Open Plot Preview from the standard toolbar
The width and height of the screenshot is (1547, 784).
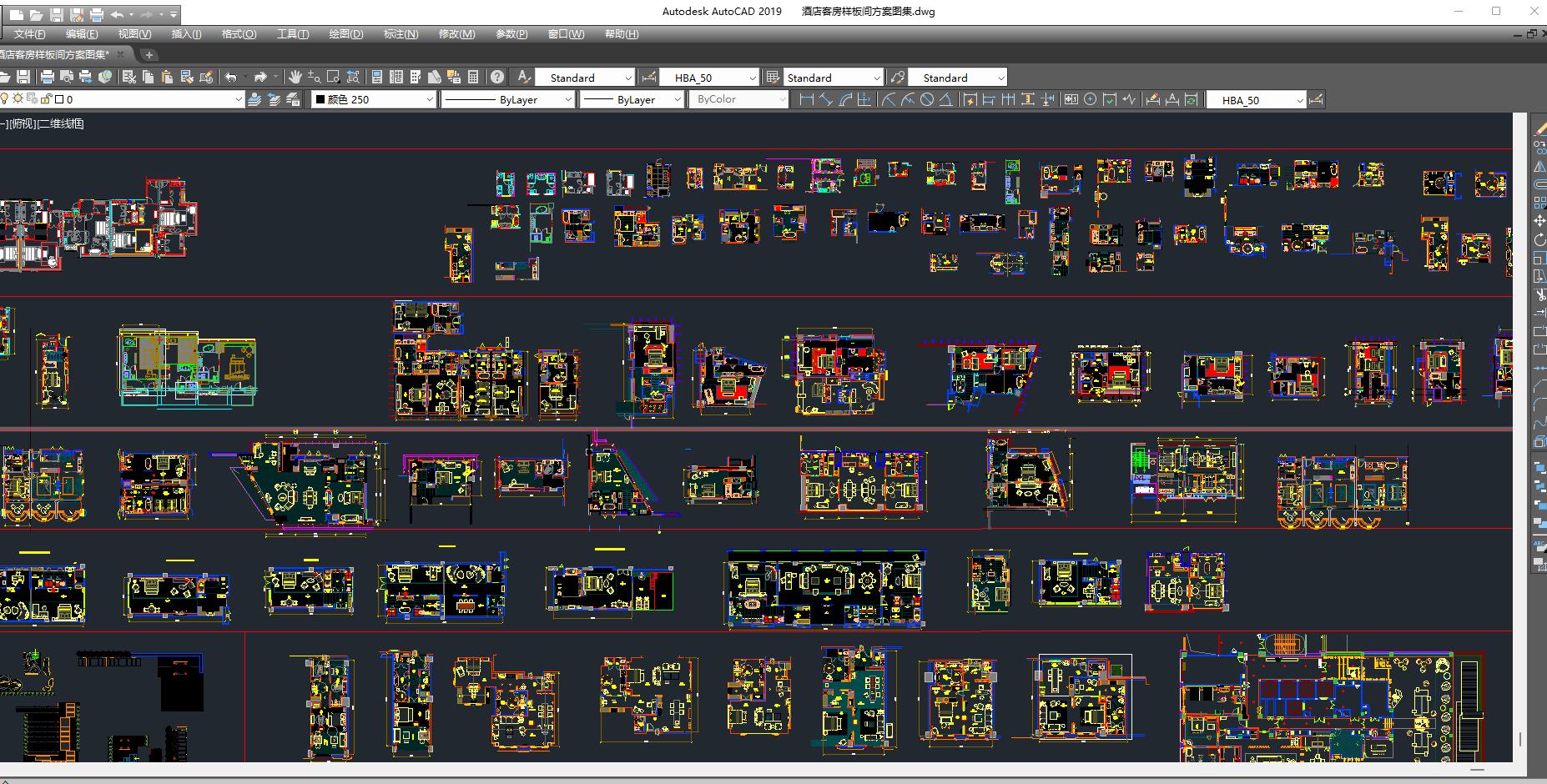67,77
